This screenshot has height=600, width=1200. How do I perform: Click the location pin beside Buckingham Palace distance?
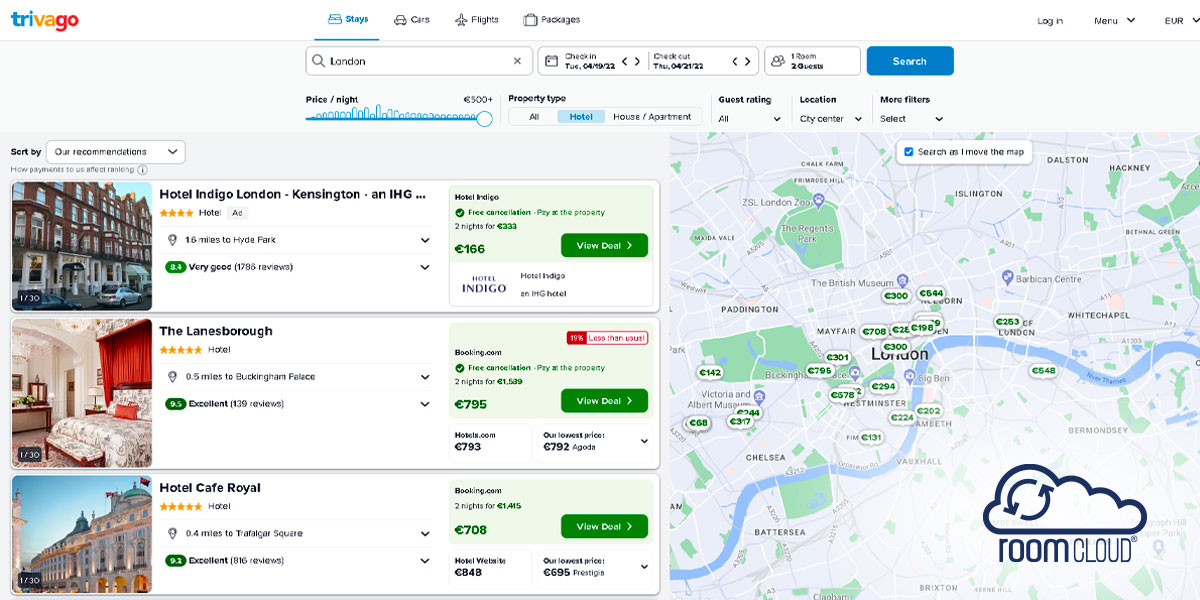(174, 377)
